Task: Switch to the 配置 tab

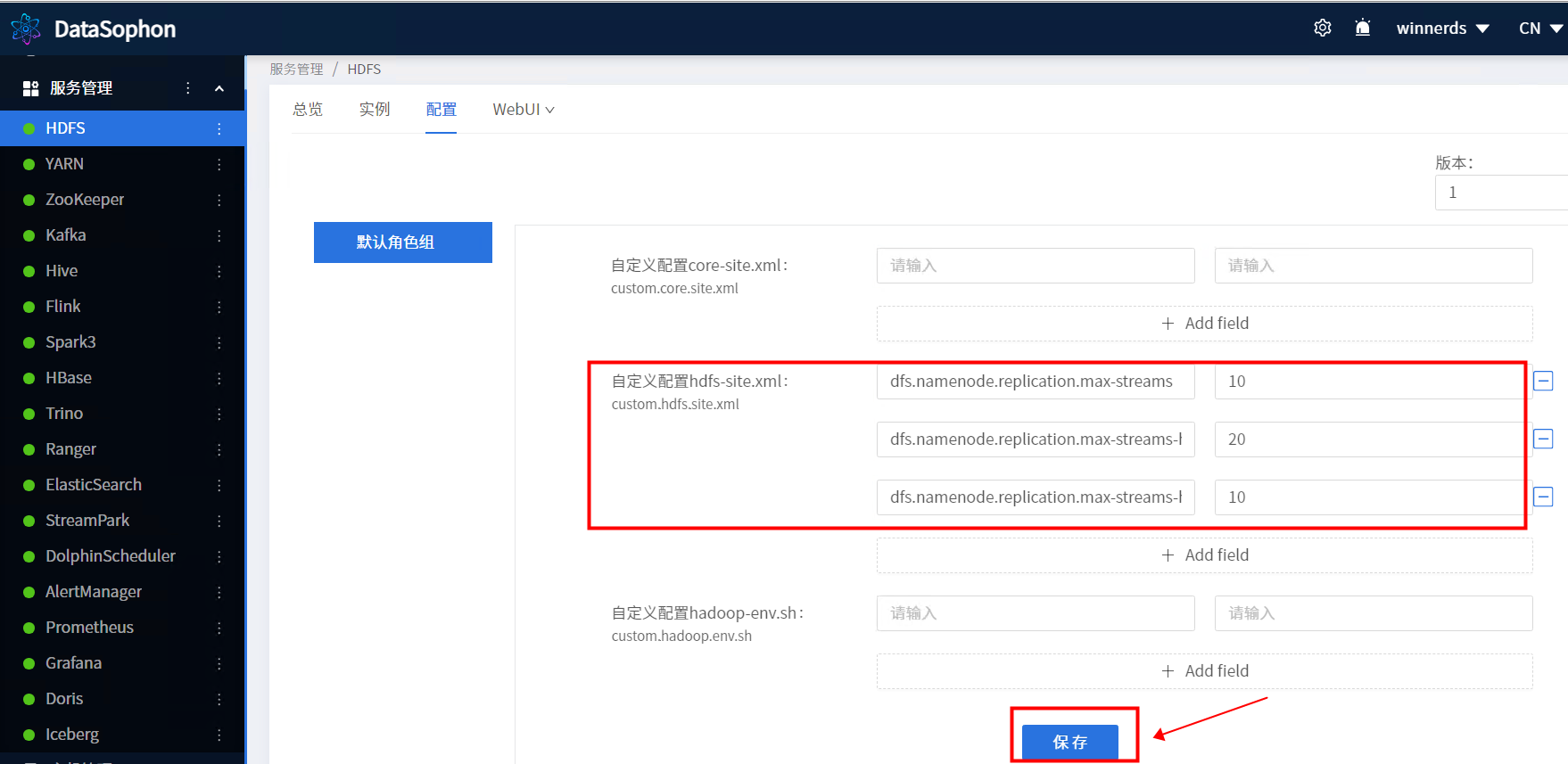Action: tap(441, 110)
